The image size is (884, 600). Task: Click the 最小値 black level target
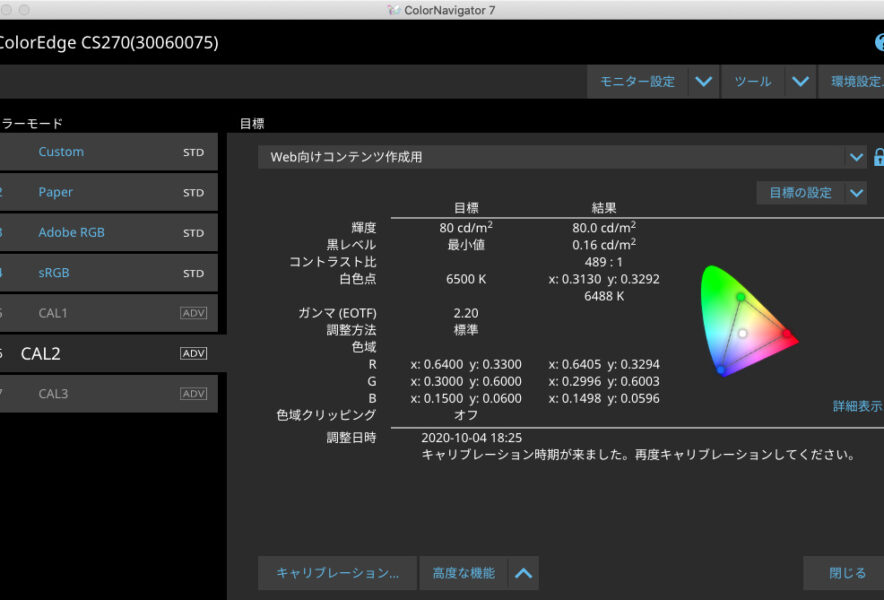tap(466, 245)
